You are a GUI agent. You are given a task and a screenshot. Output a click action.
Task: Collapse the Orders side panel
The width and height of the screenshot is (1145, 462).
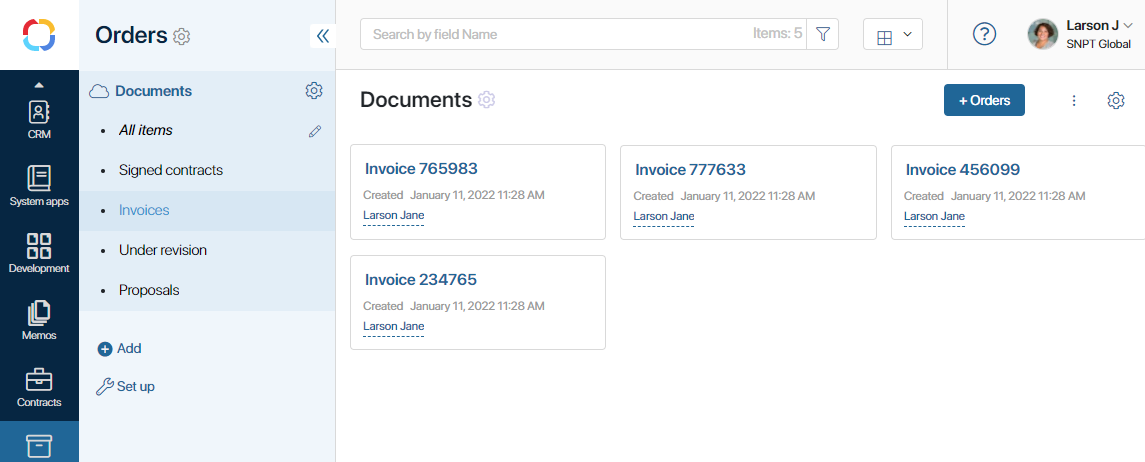322,36
